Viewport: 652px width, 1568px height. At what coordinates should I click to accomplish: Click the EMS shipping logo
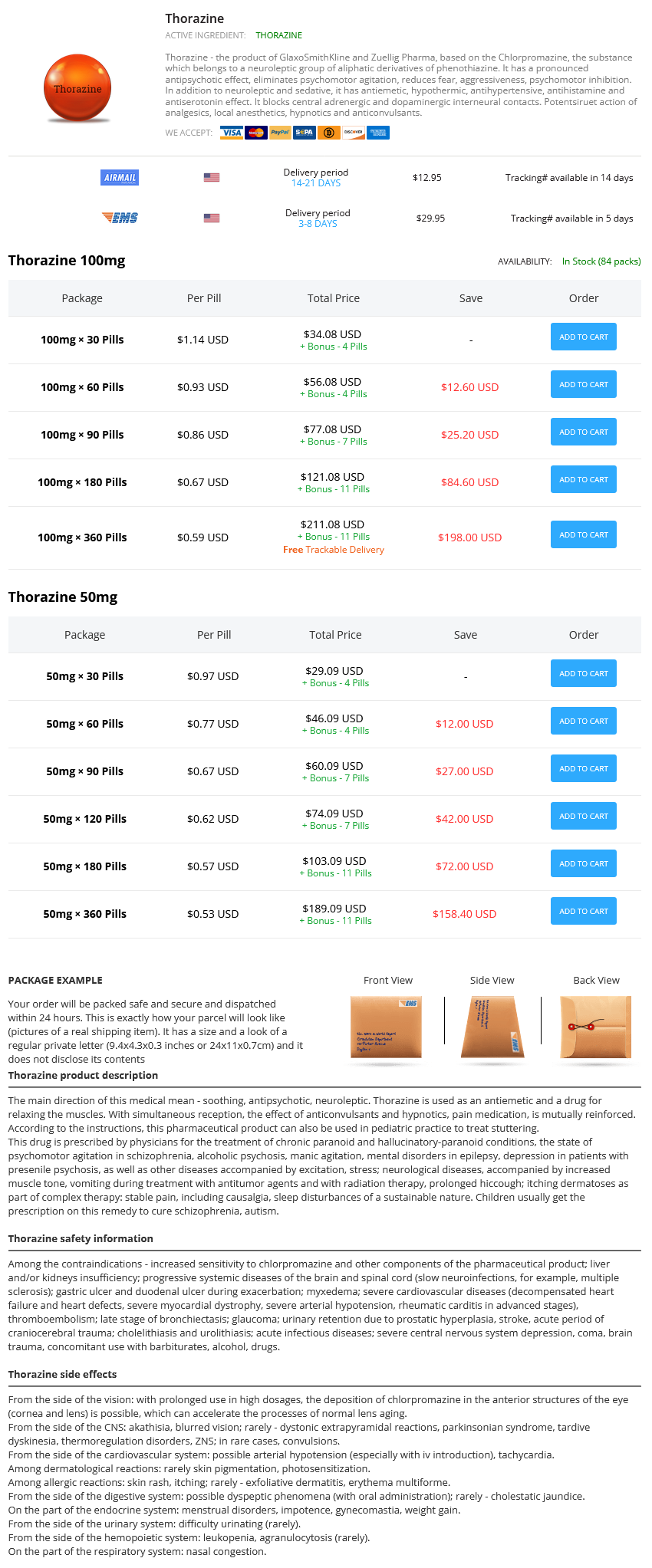click(x=120, y=218)
